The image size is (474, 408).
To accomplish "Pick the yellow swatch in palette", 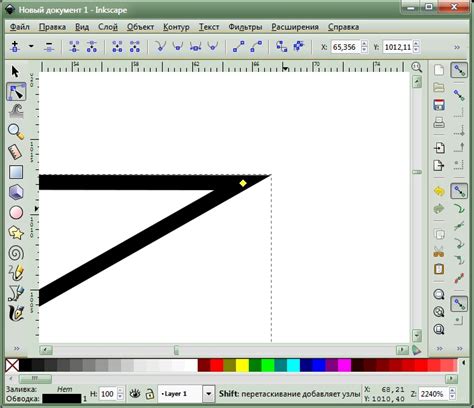I will 242,365.
